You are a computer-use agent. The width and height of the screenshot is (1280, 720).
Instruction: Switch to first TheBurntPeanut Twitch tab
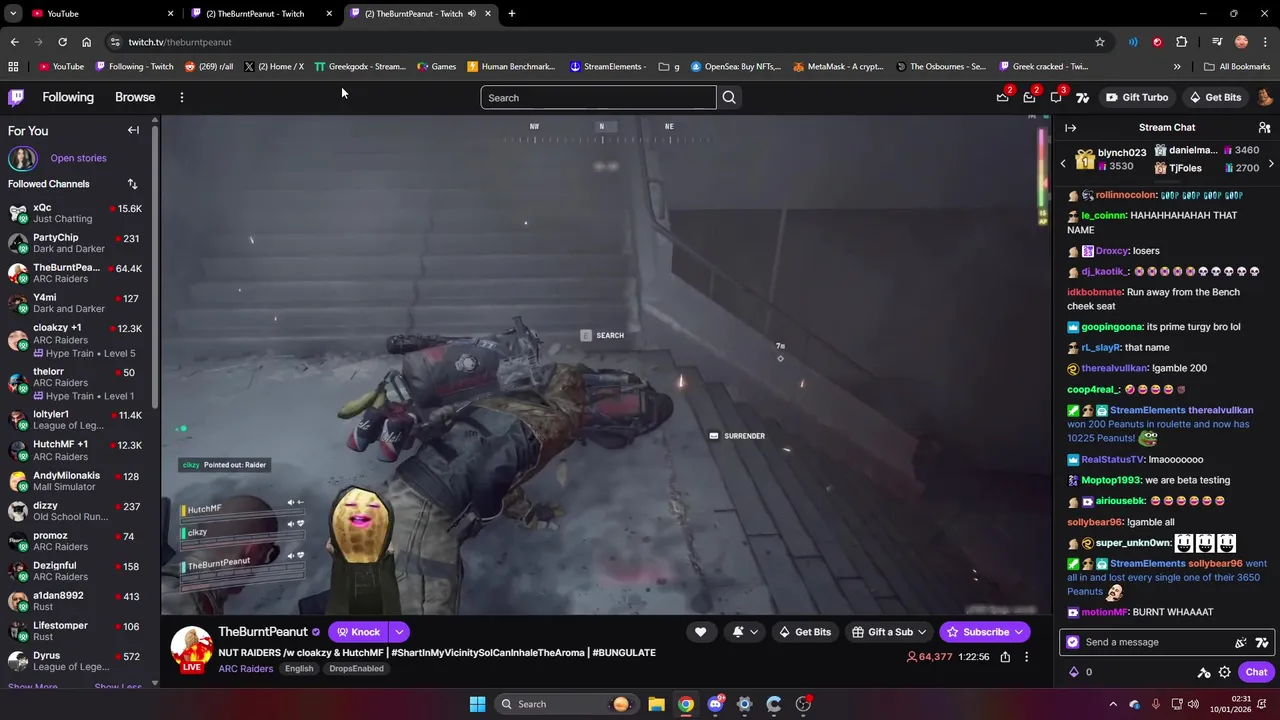262,13
